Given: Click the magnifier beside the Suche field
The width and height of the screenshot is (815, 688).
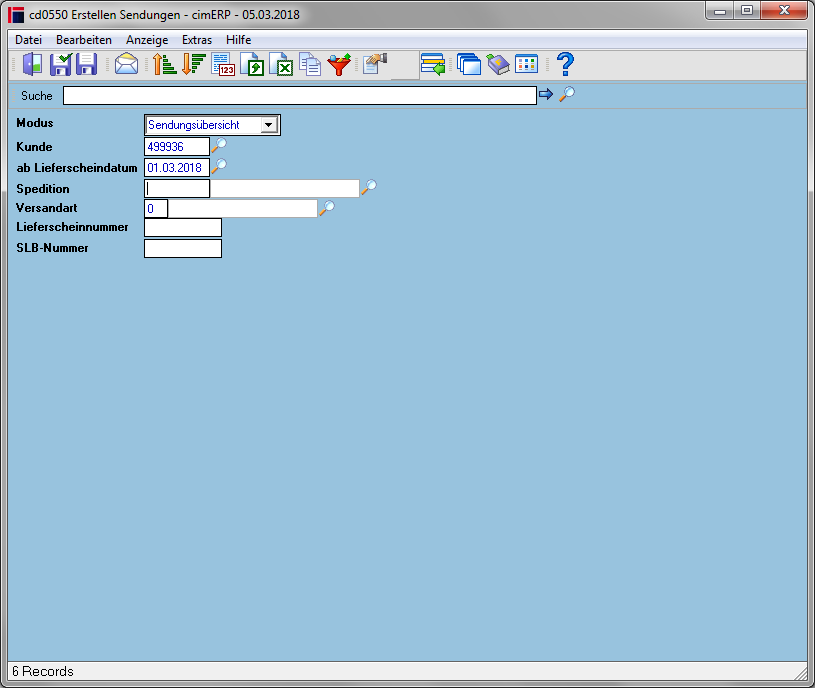Looking at the screenshot, I should [567, 94].
